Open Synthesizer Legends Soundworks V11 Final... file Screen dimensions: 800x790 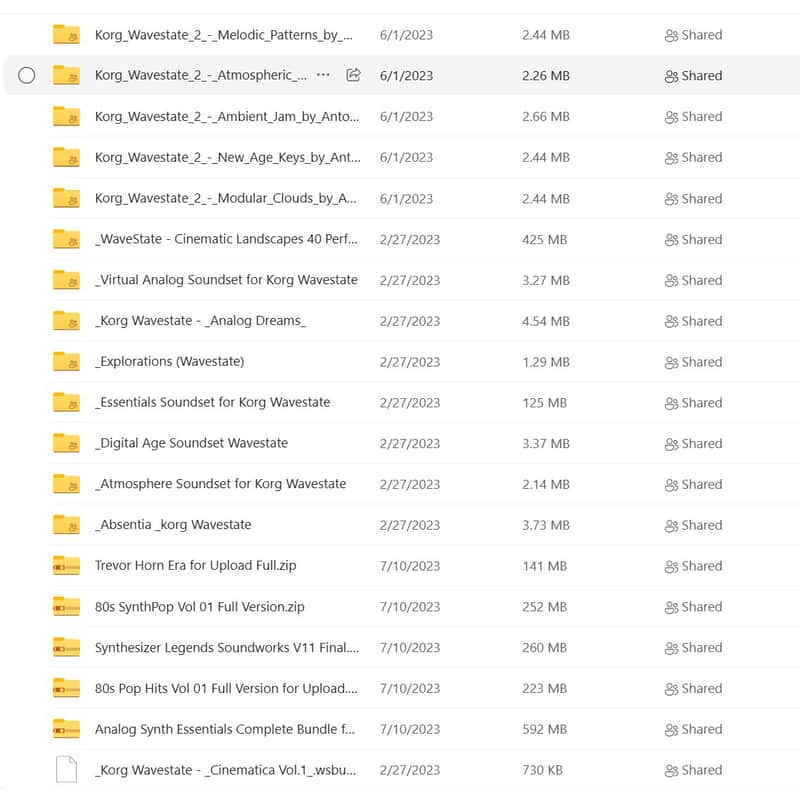[x=227, y=648]
